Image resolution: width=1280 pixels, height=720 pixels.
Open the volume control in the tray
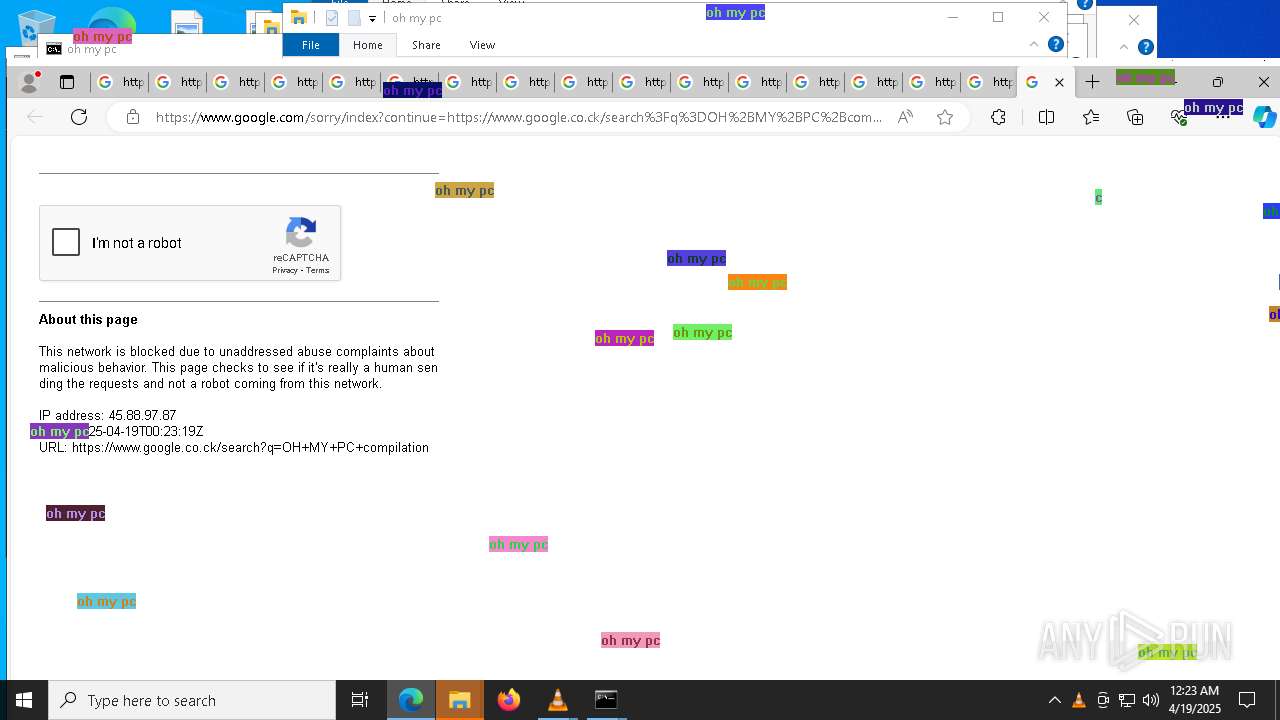[1150, 700]
